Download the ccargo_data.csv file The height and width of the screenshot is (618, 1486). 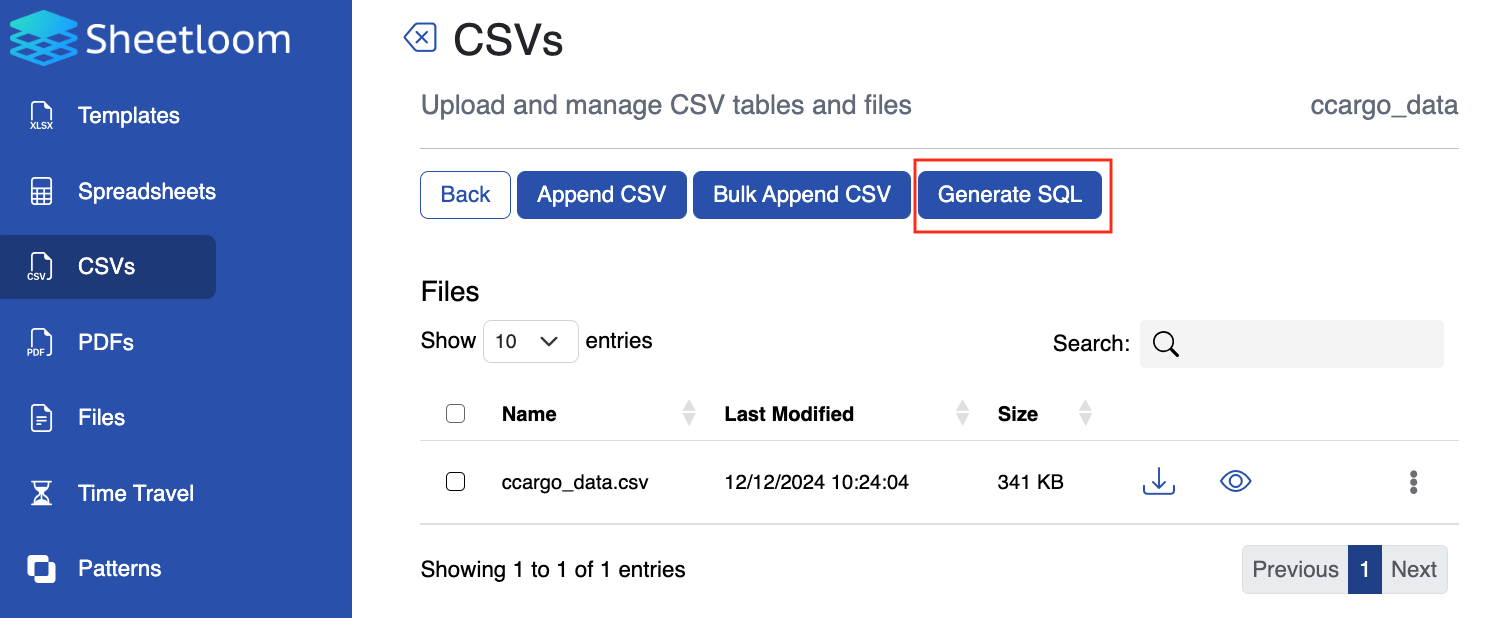tap(1158, 482)
